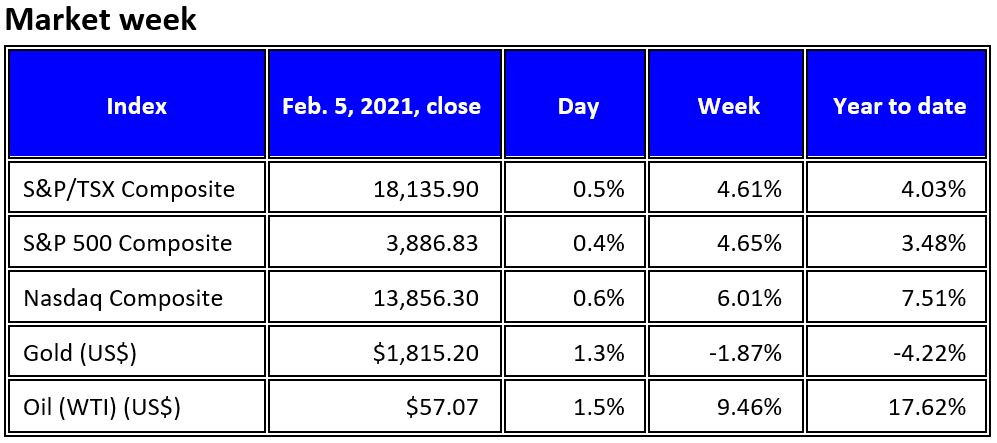997x443 pixels.
Task: Click the -4.22% year-to-date cell
Action: (932, 353)
